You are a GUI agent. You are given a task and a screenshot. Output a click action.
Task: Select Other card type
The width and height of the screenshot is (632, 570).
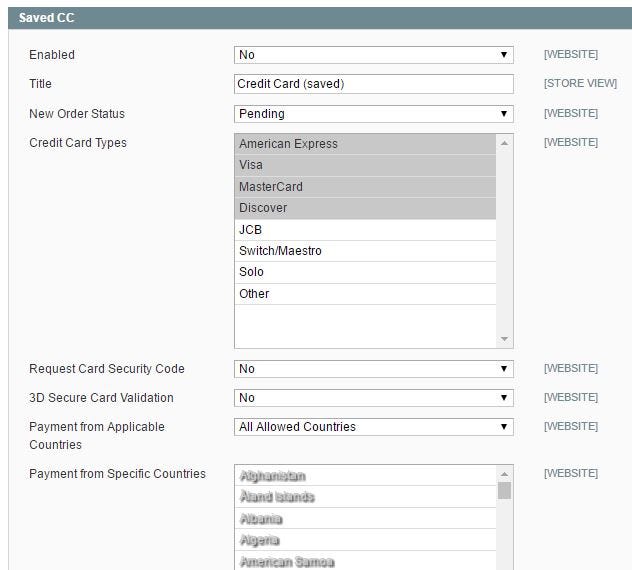[365, 294]
